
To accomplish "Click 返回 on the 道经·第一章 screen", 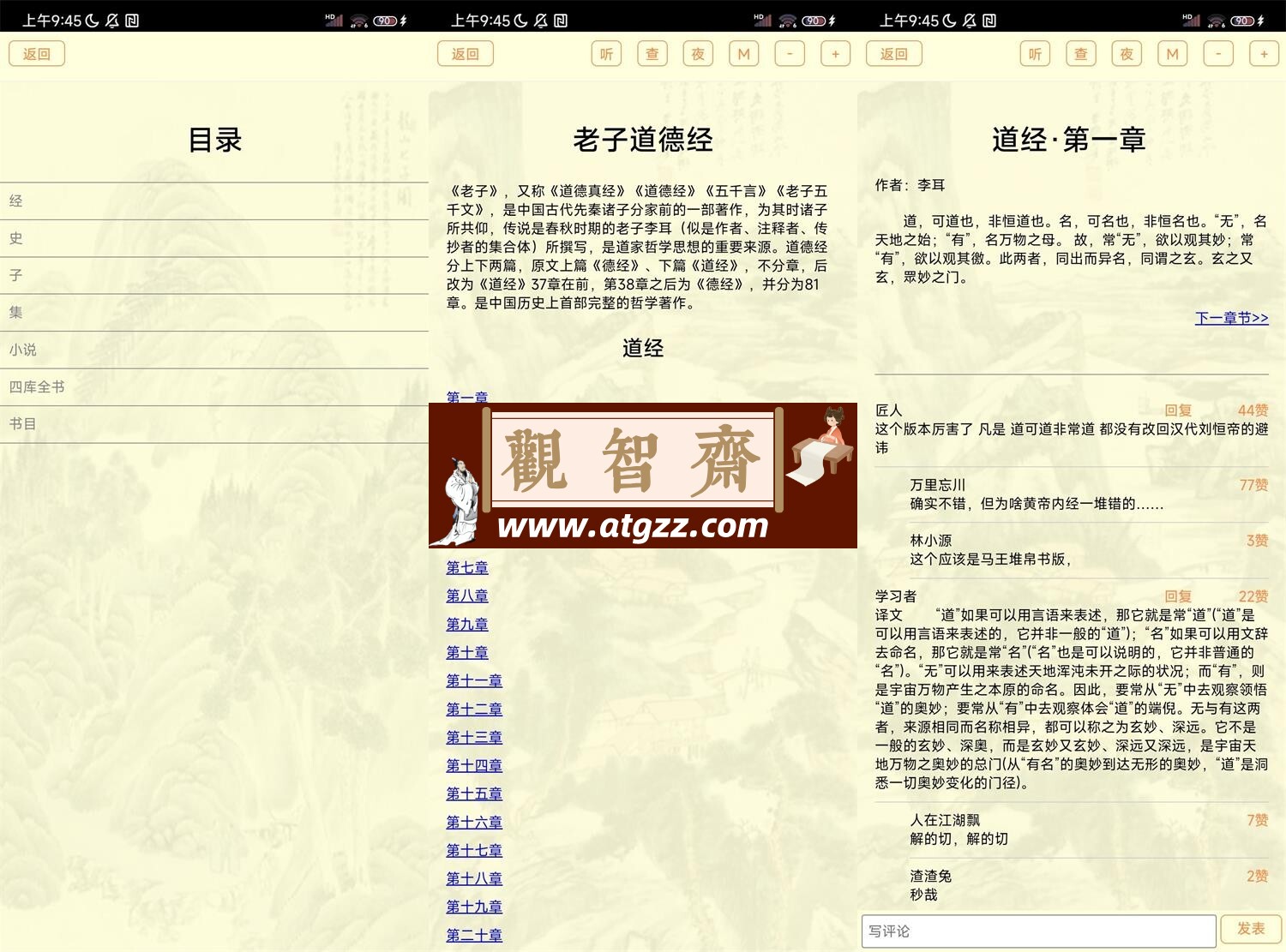I will (894, 54).
